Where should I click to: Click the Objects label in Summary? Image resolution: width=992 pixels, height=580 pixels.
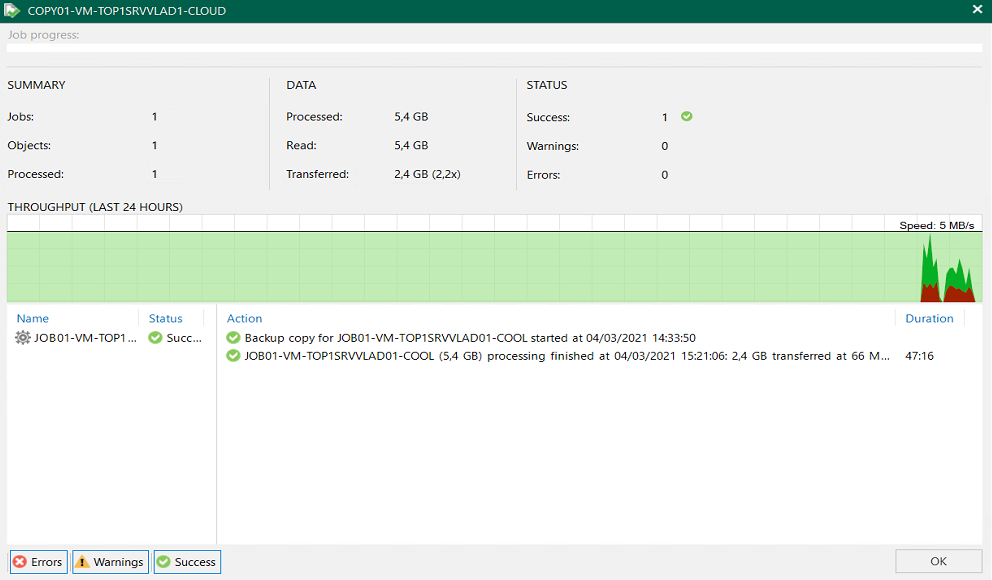29,145
